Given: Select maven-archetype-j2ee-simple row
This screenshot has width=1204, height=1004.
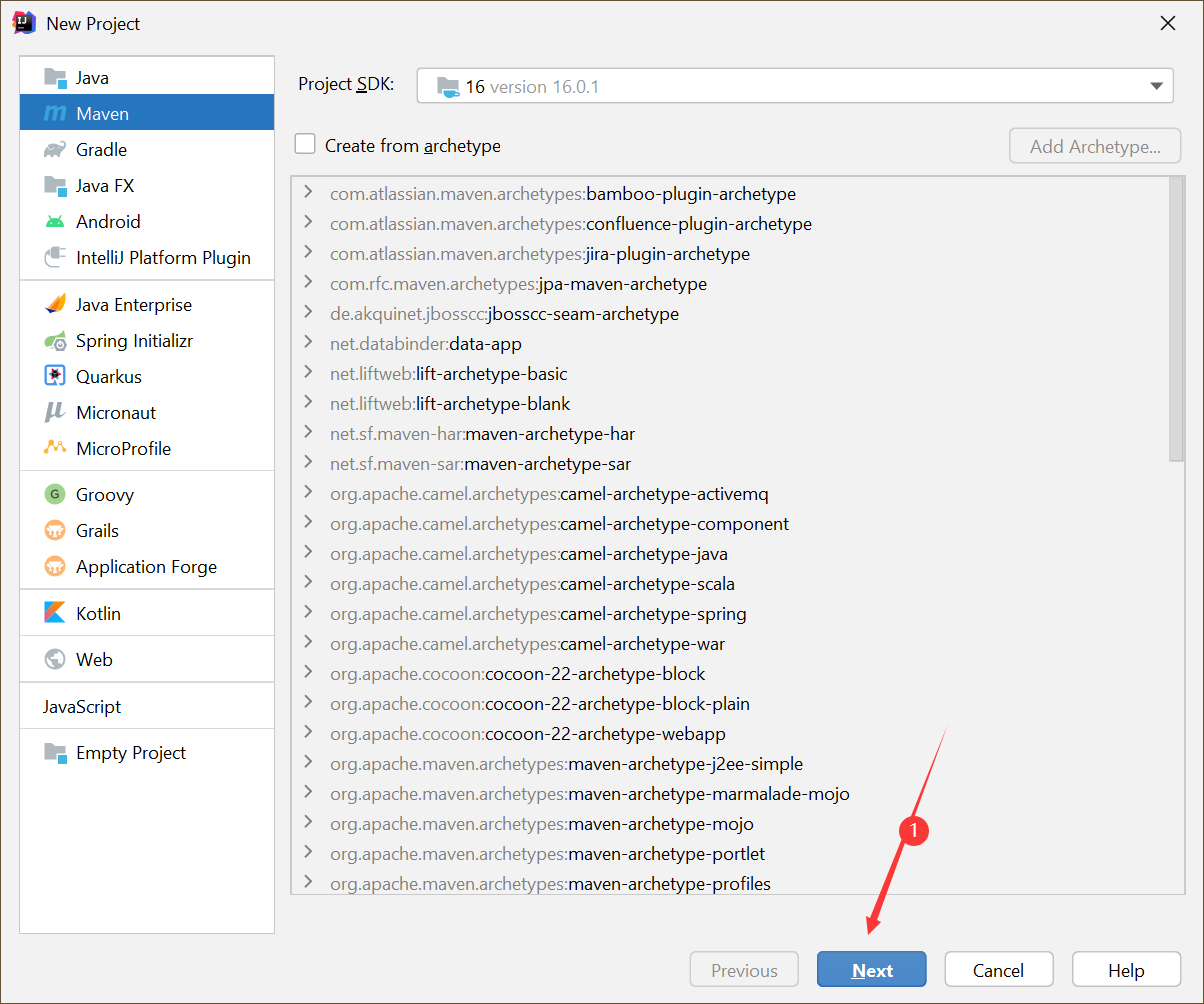Looking at the screenshot, I should tap(730, 764).
